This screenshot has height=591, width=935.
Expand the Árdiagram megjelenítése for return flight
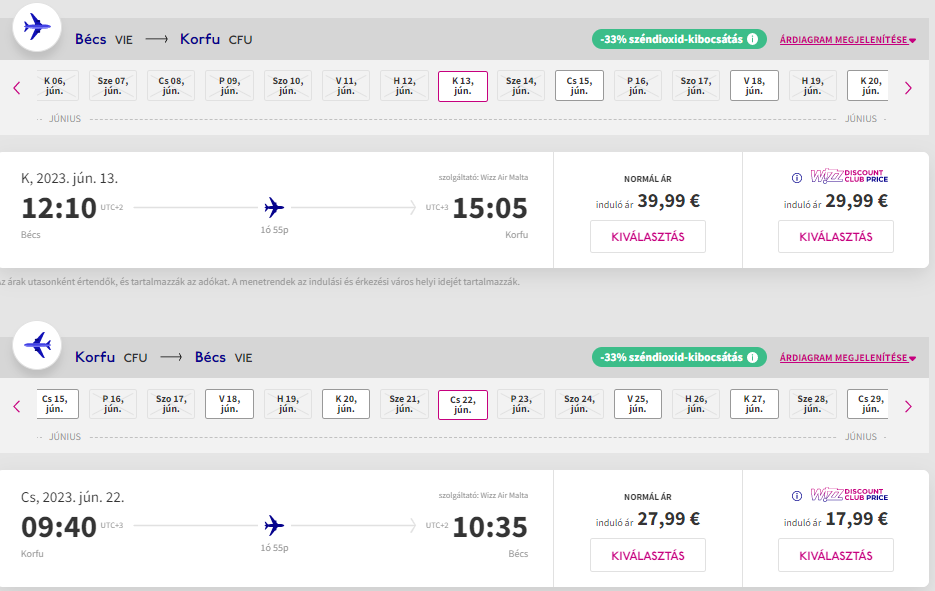tap(847, 357)
